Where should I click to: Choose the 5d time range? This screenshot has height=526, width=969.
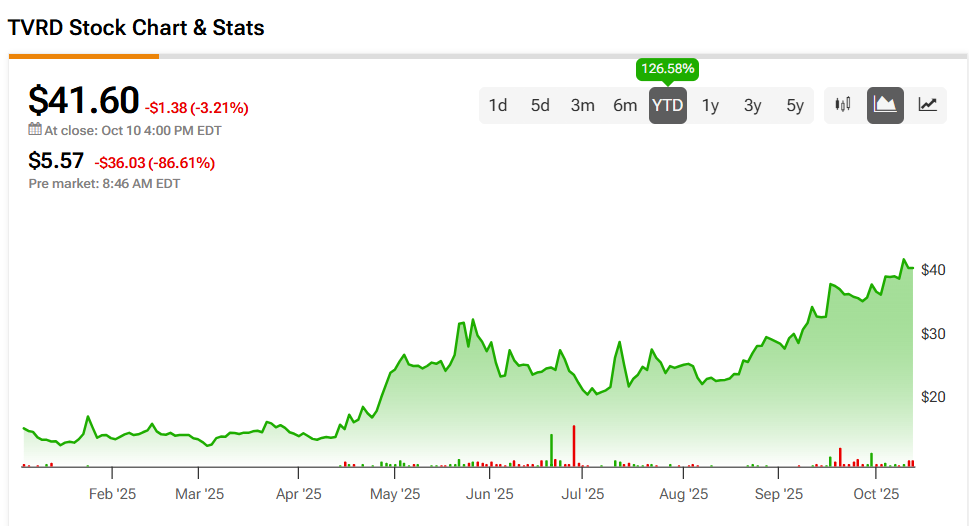pos(540,106)
